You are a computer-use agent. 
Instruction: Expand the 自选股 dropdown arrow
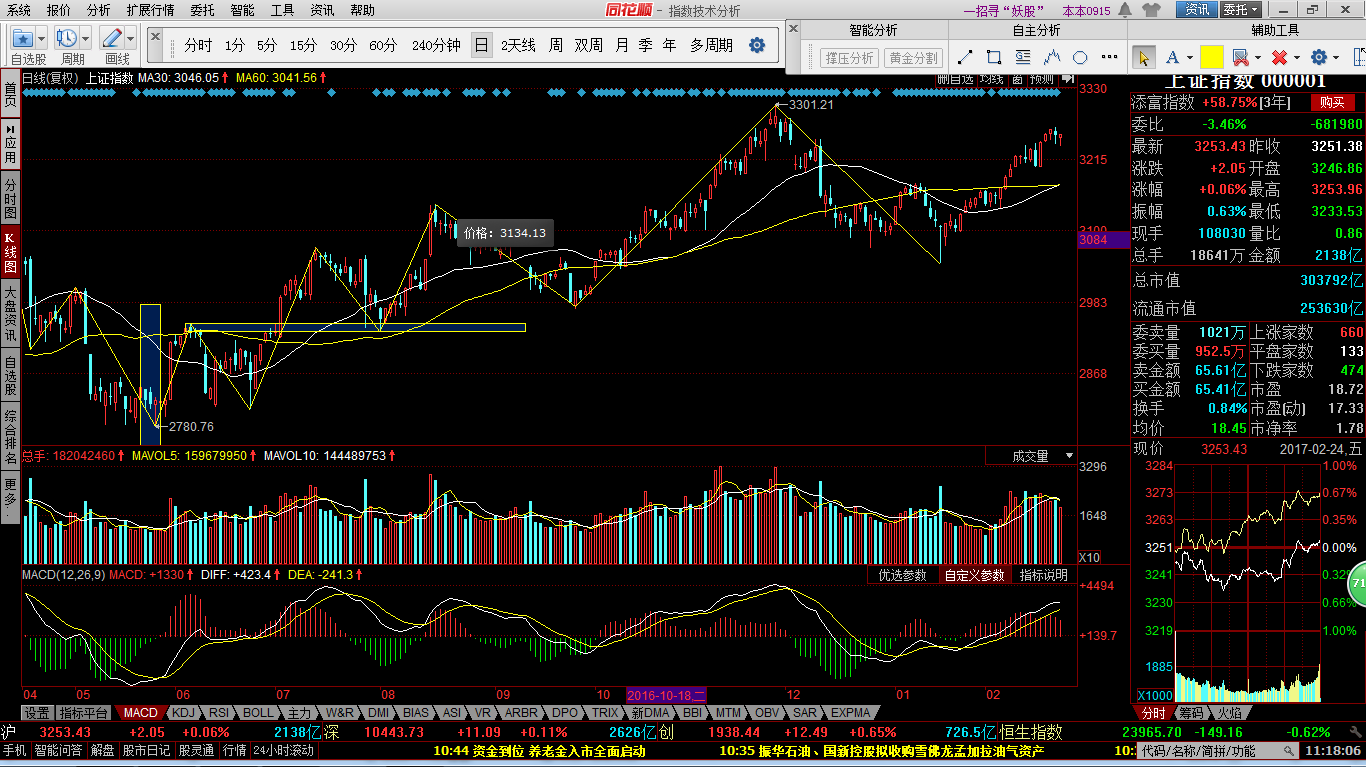[41, 39]
